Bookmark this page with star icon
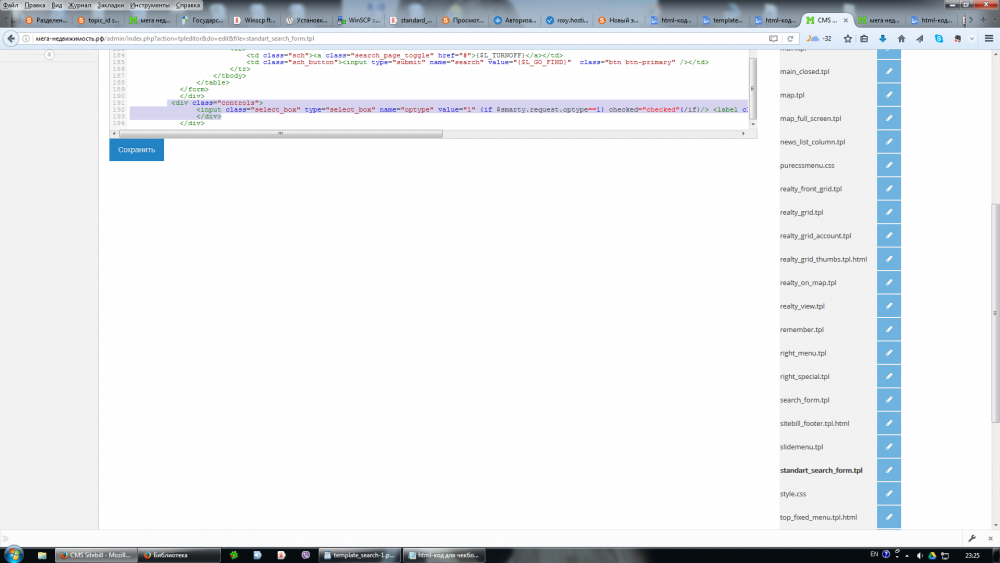This screenshot has width=1000, height=563. [x=847, y=38]
